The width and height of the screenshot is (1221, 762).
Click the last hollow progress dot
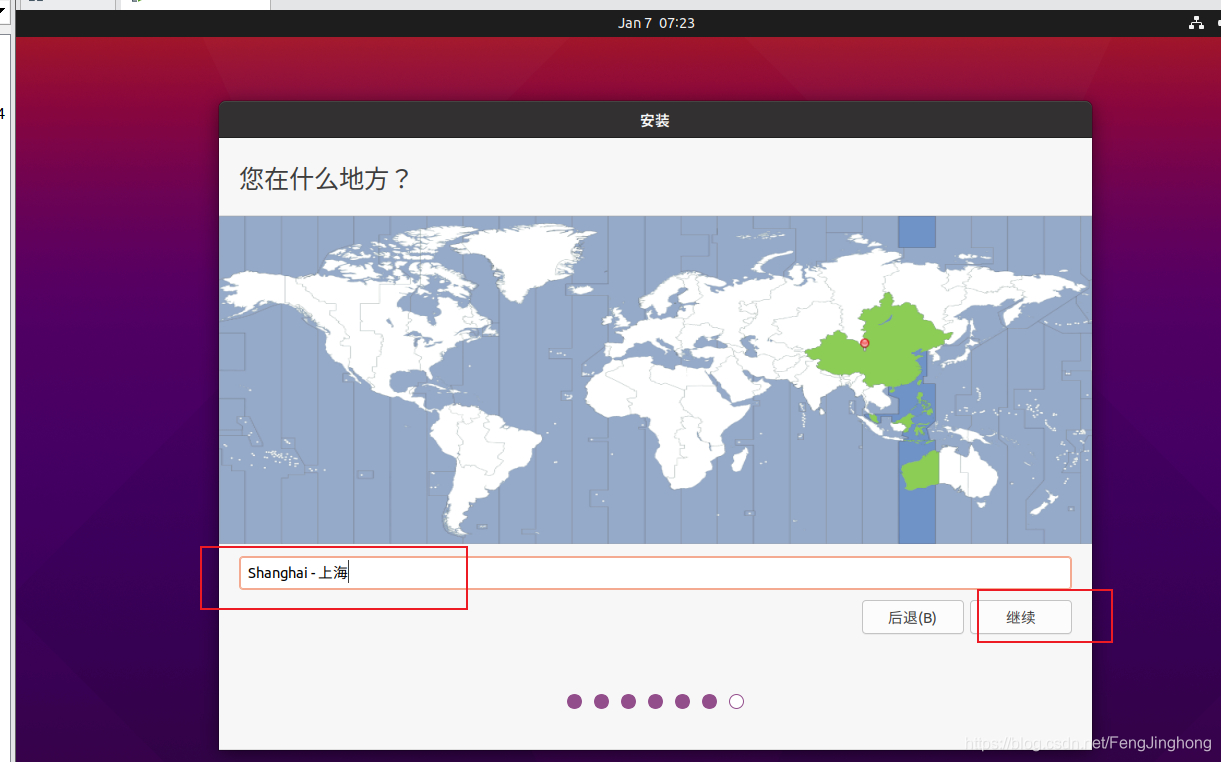coord(737,702)
